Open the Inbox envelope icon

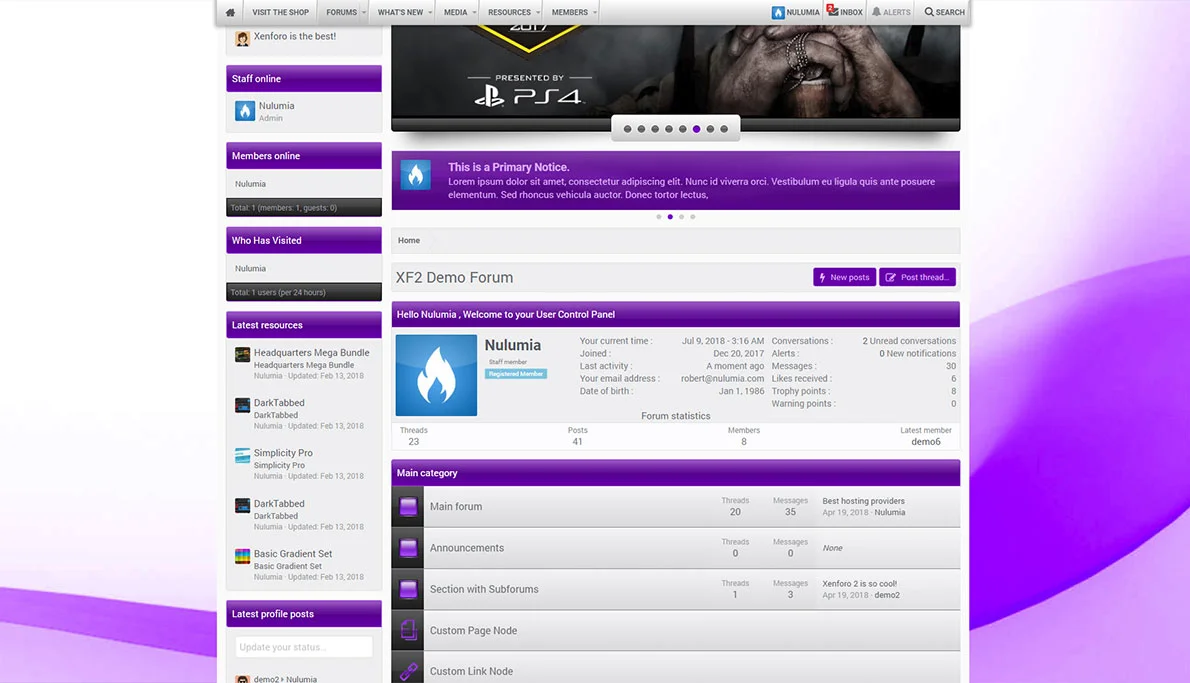click(x=833, y=12)
